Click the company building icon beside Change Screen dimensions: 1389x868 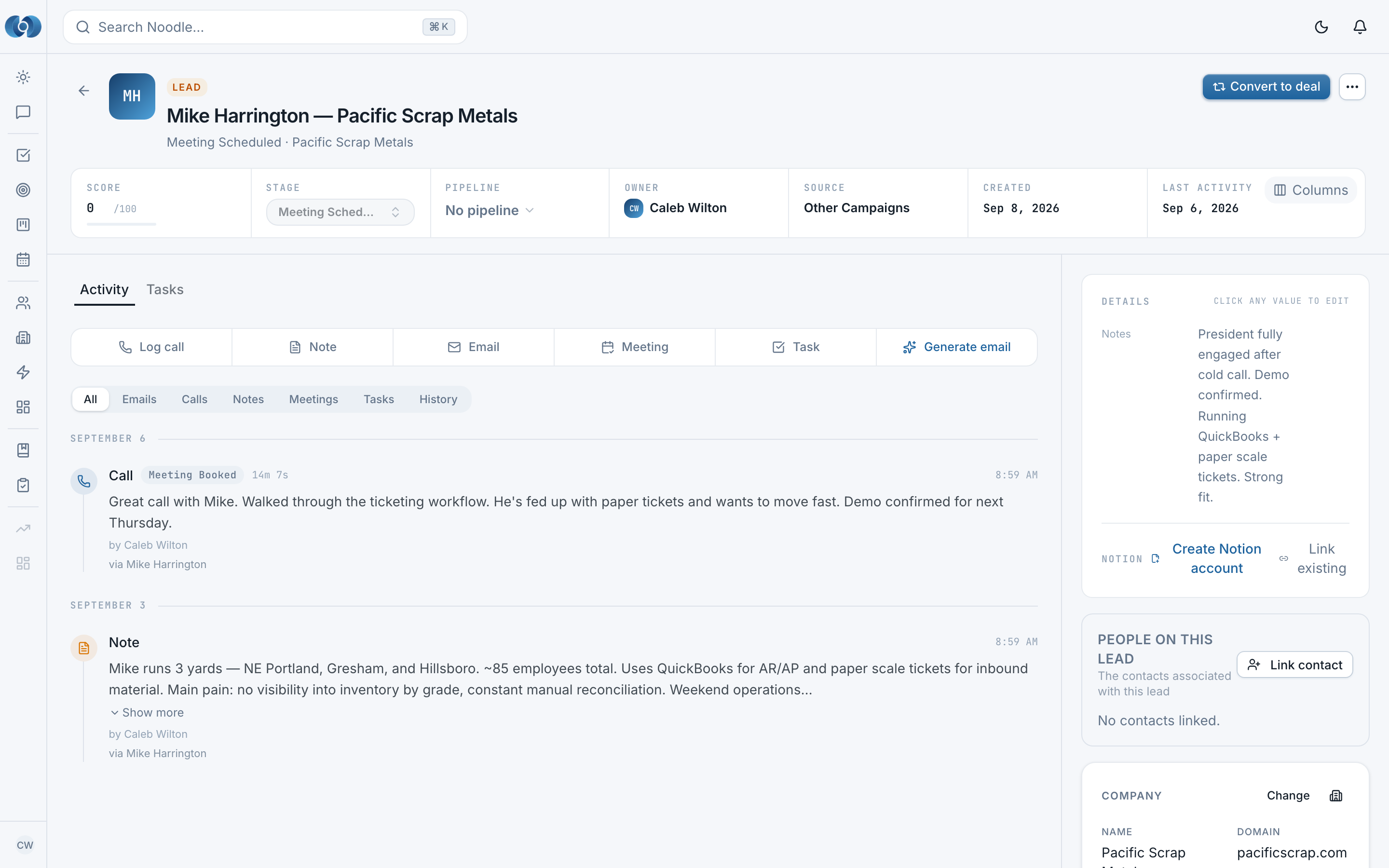pyautogui.click(x=1336, y=796)
